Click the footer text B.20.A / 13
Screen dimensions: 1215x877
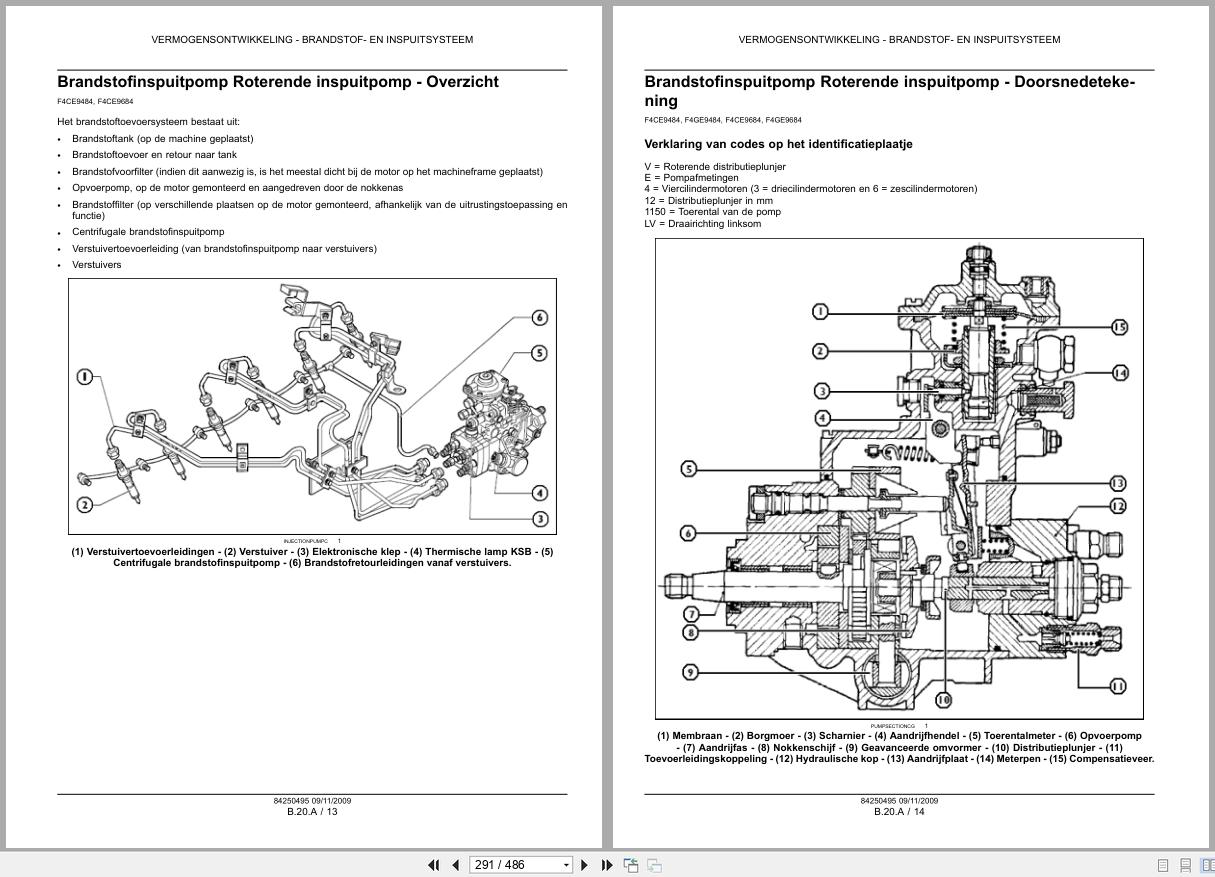point(311,811)
